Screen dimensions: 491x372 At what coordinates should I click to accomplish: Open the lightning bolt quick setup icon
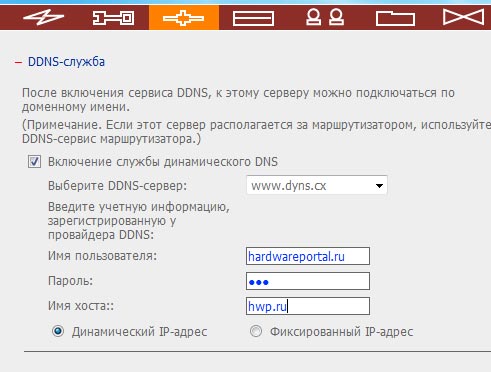point(43,17)
